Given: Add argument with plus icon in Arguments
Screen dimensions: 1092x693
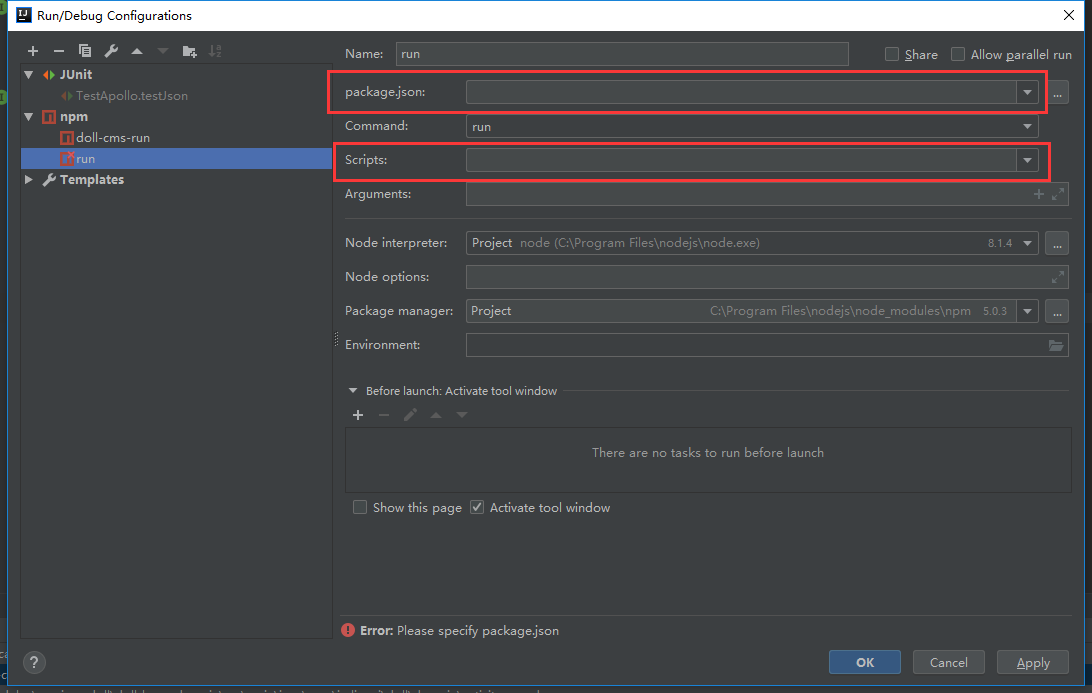Looking at the screenshot, I should (1038, 194).
